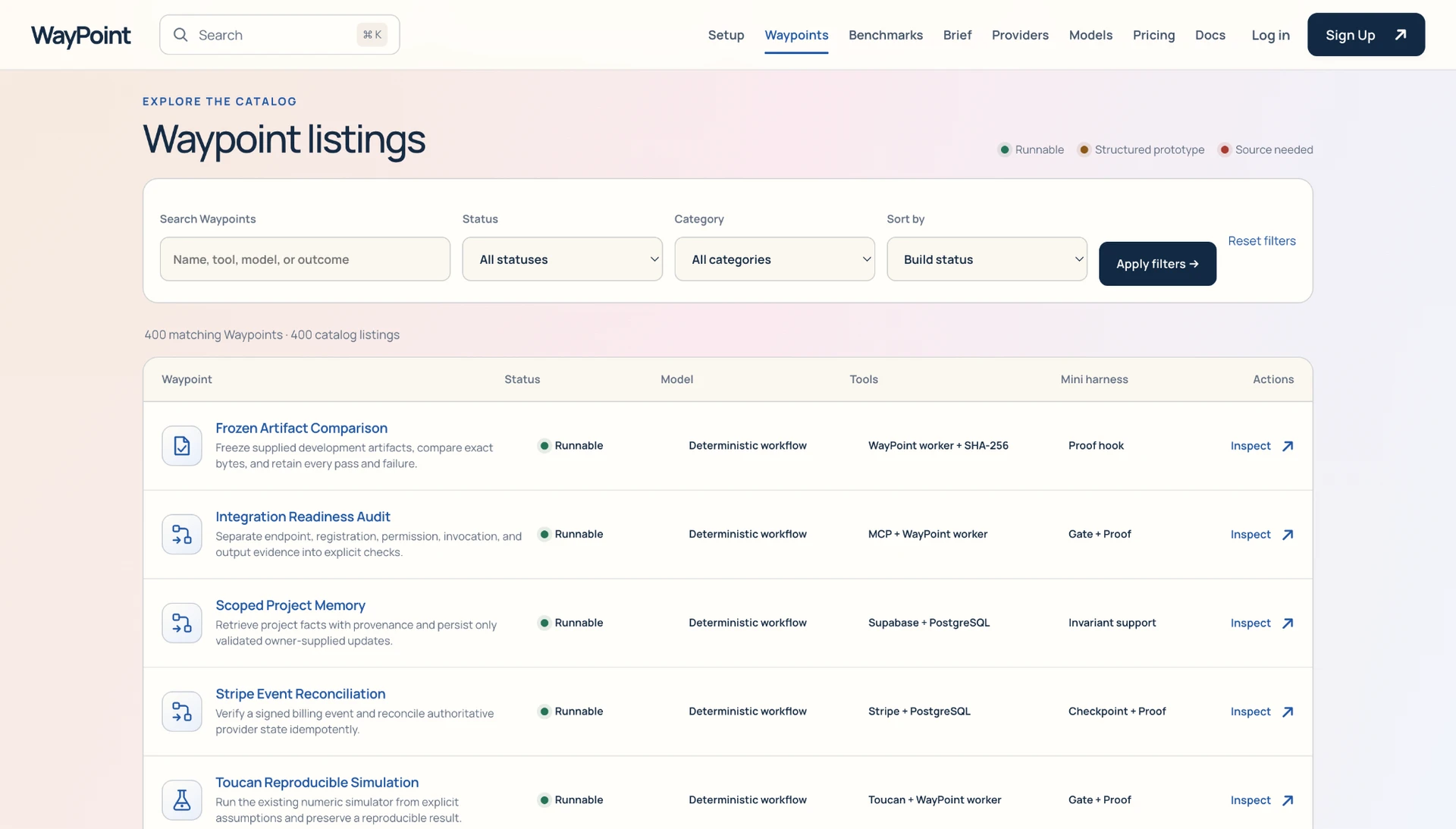The height and width of the screenshot is (829, 1456).
Task: Open Stripe Event Reconciliation title link
Action: click(300, 694)
